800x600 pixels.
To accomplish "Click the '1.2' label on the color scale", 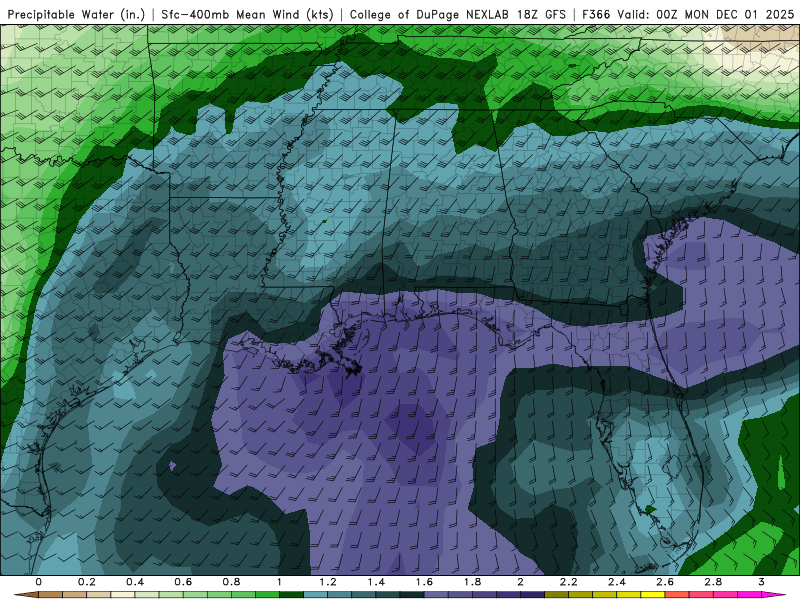I will [x=328, y=582].
